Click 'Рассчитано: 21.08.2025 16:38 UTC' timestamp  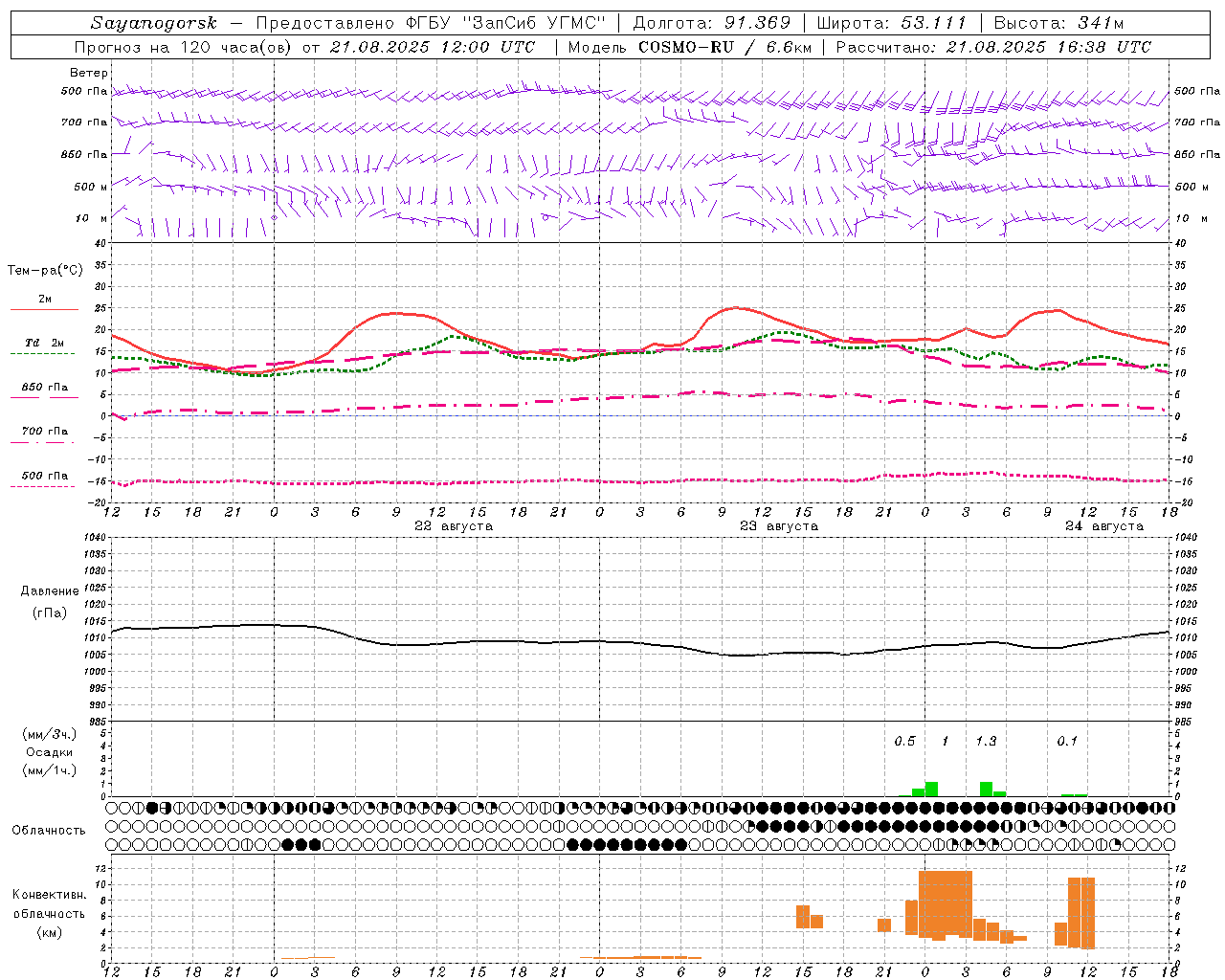pos(993,47)
